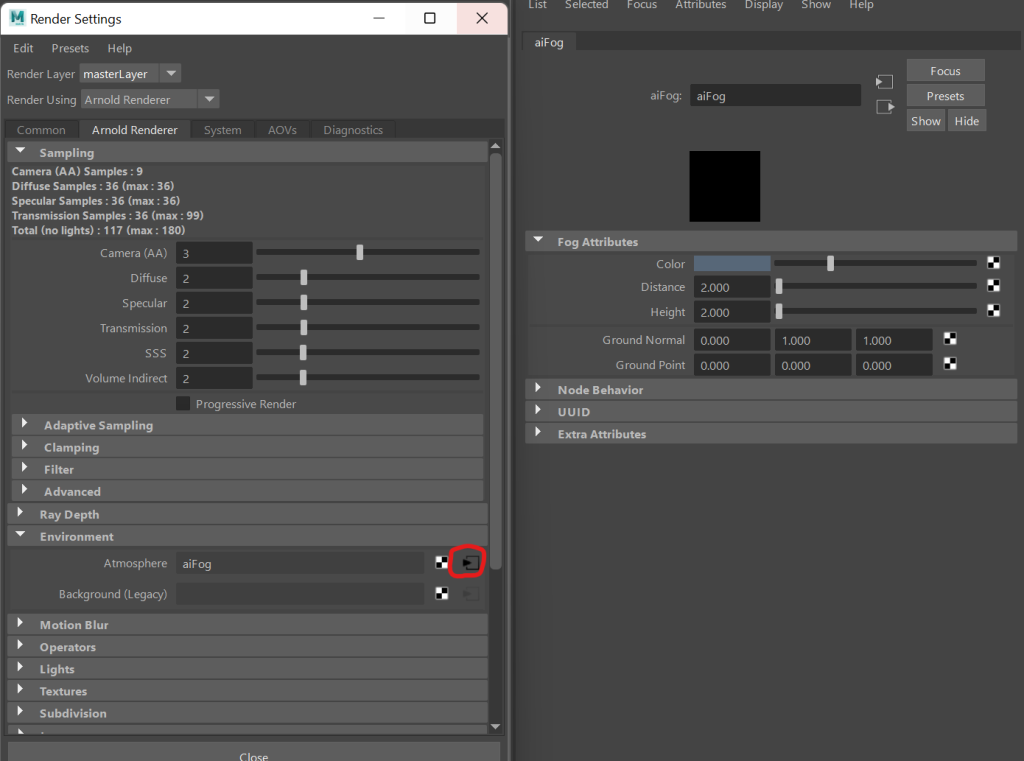Click the Volume Indirect slider handle
1024x761 pixels.
pyautogui.click(x=303, y=377)
